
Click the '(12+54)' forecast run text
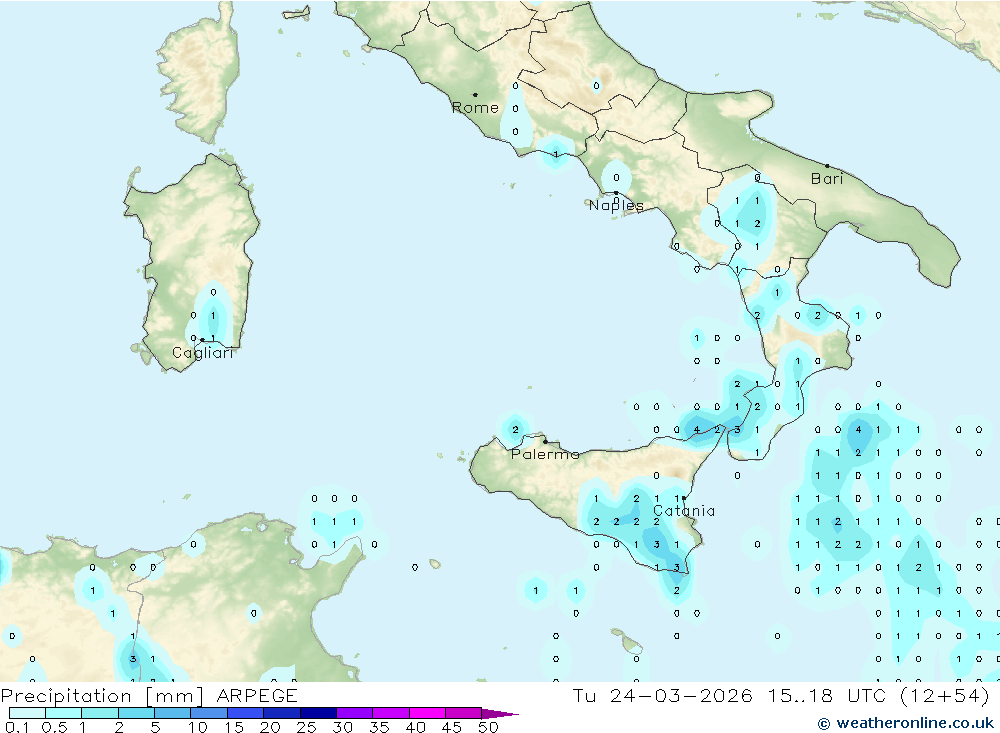coord(945,695)
